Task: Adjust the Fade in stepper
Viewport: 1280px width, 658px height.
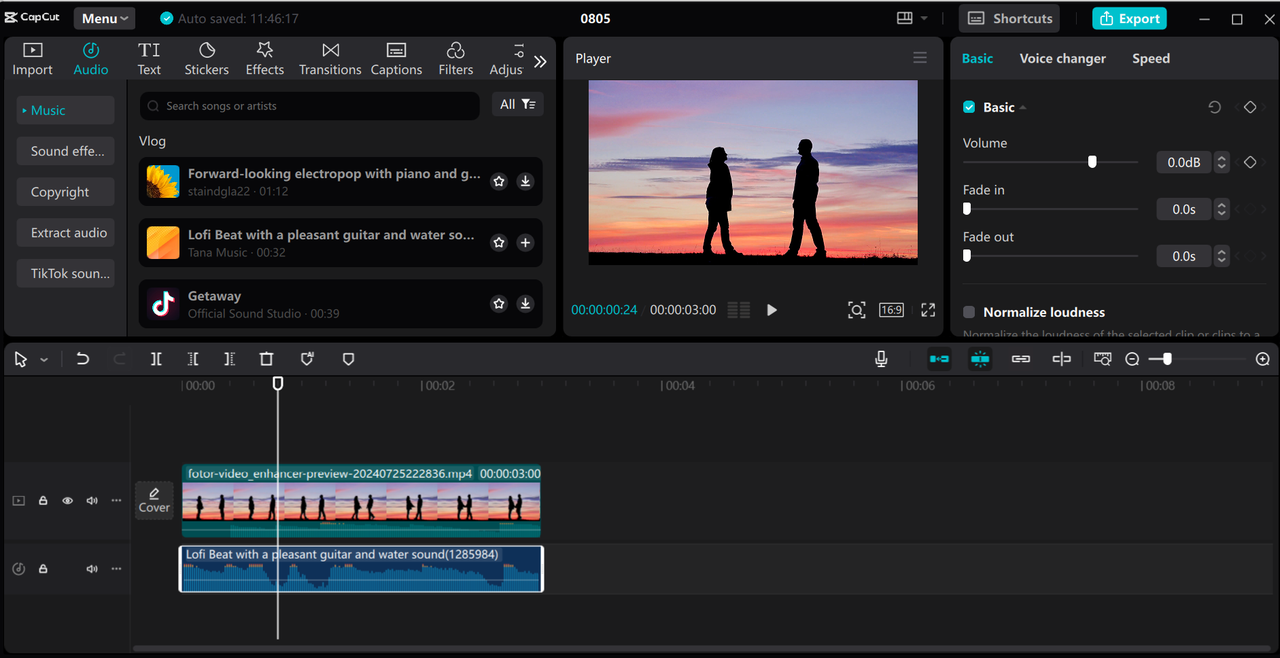Action: pyautogui.click(x=1221, y=209)
